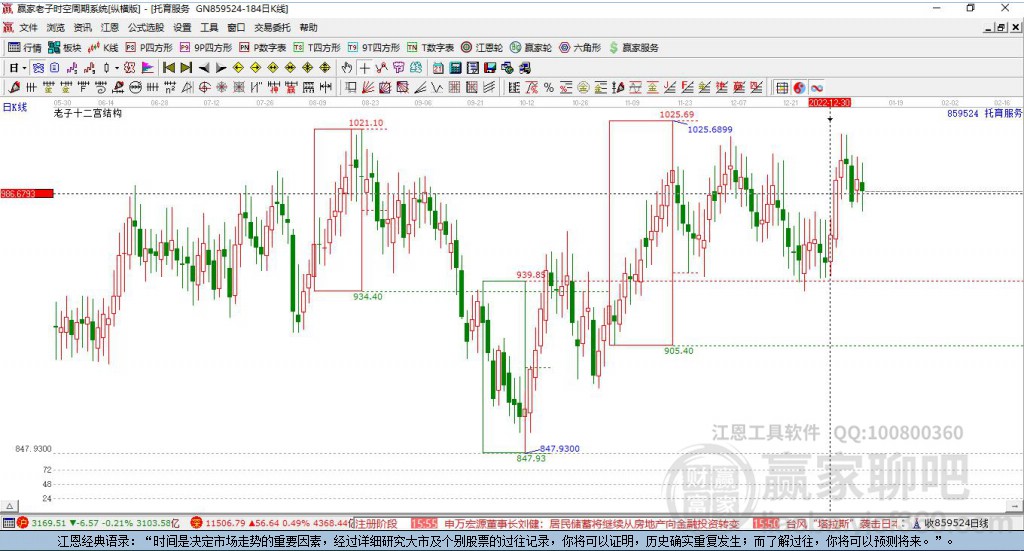Click the 905.40 green price label
Viewport: 1024px width, 551px height.
679,351
